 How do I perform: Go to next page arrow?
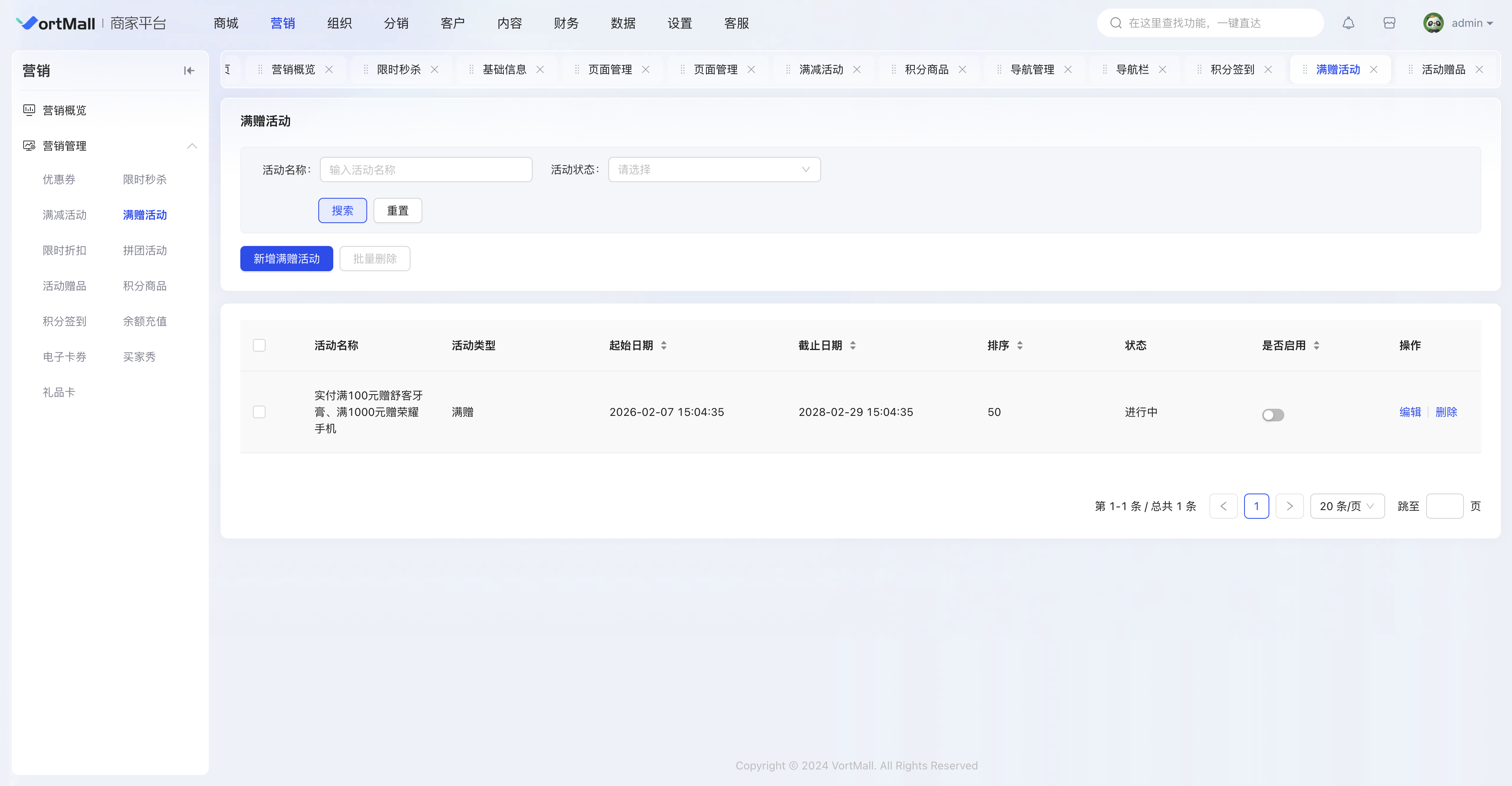(1289, 506)
